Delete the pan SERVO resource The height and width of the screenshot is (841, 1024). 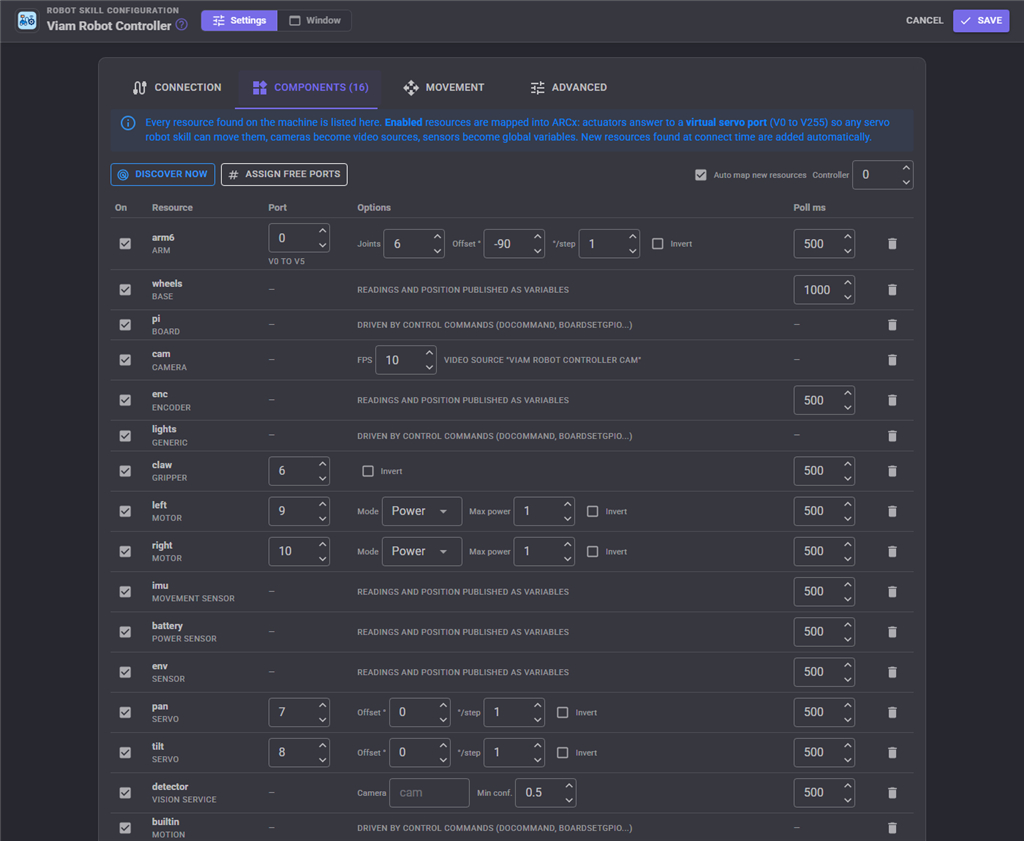pos(892,712)
